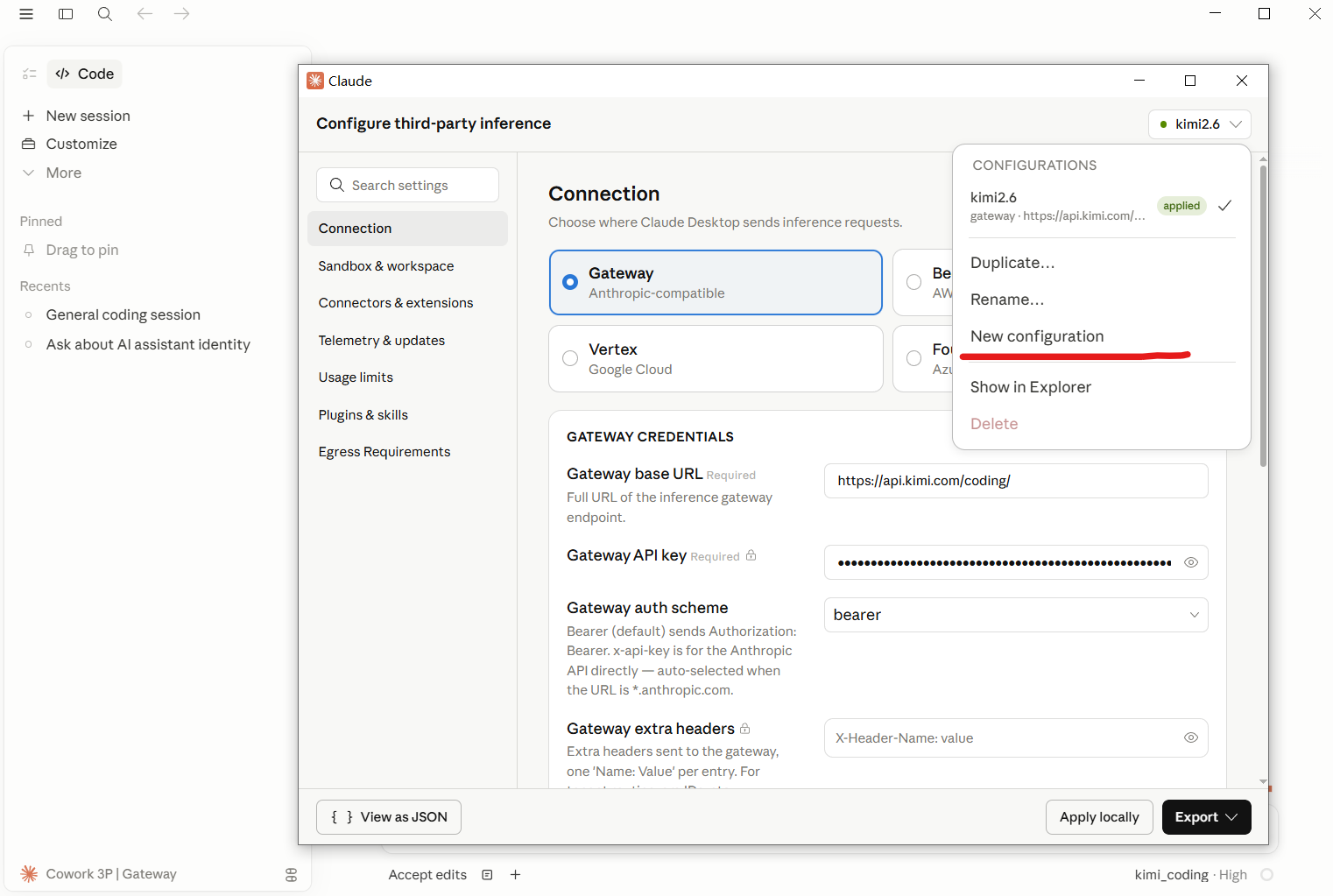Focus the Search settings field
The image size is (1333, 896).
(407, 185)
